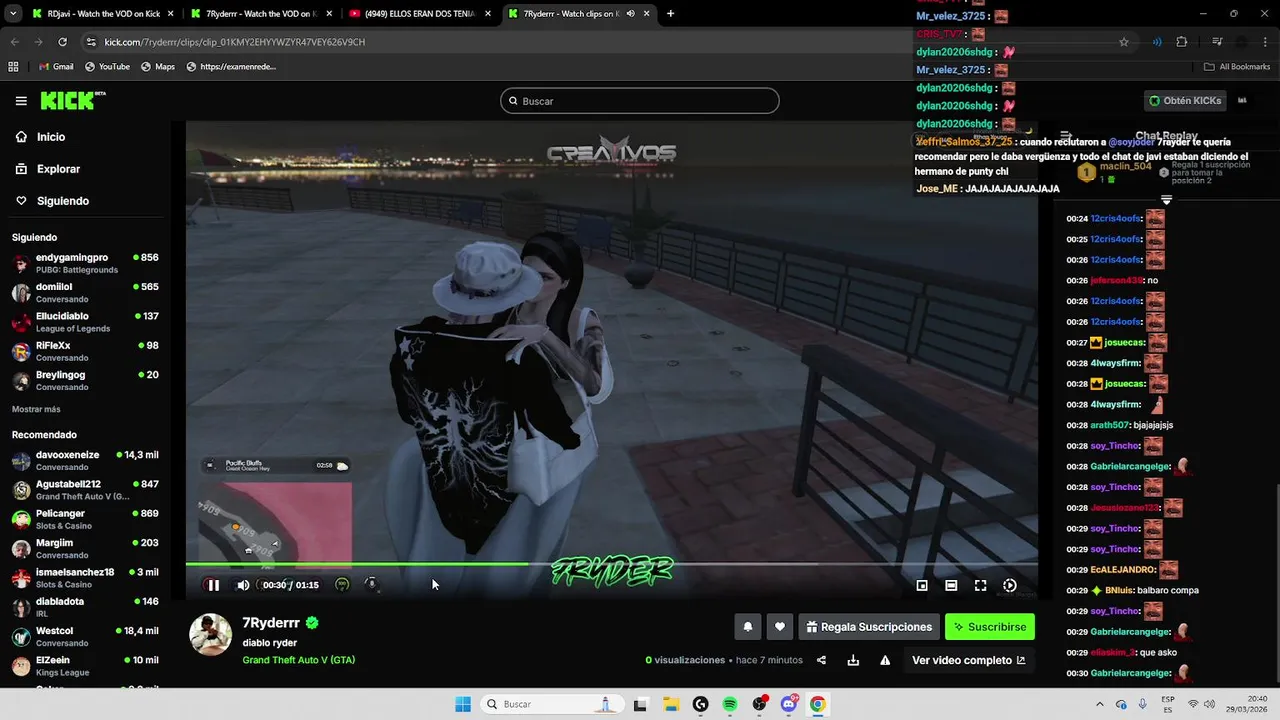Open Discord from taskbar

point(789,704)
